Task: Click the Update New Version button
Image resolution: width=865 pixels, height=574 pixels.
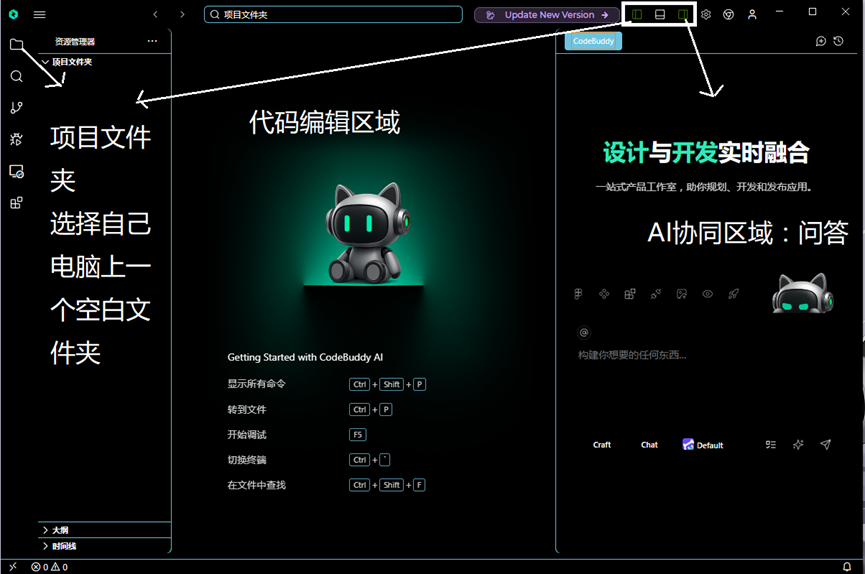Action: tap(547, 15)
